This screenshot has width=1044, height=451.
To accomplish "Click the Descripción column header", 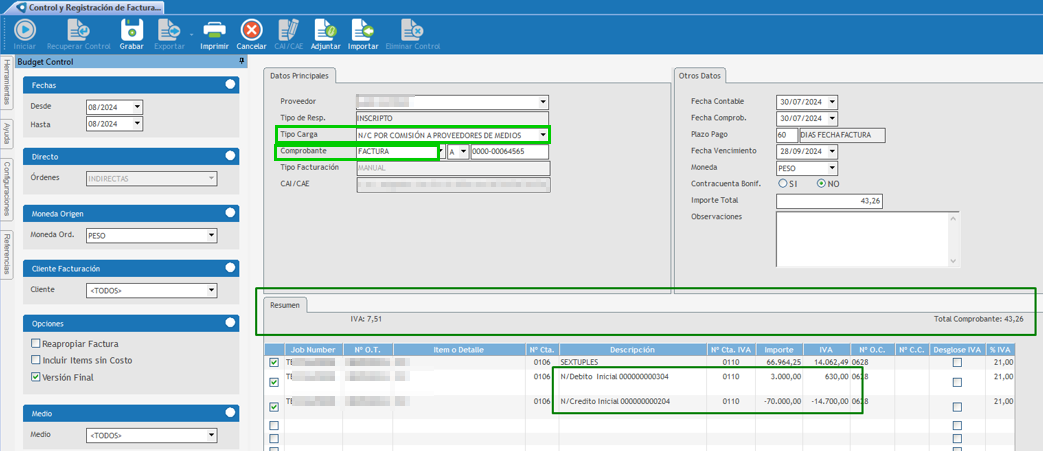I will tap(633, 350).
